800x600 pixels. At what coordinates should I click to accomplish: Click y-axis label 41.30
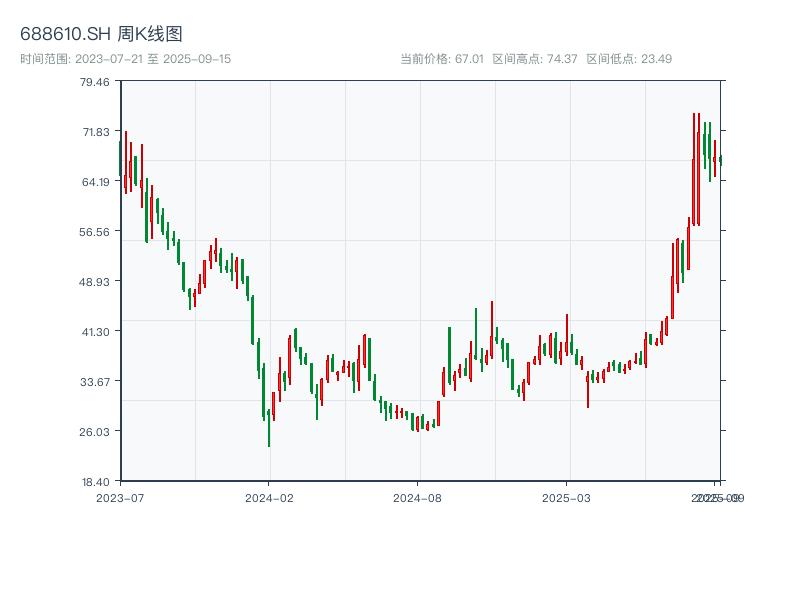coord(95,332)
